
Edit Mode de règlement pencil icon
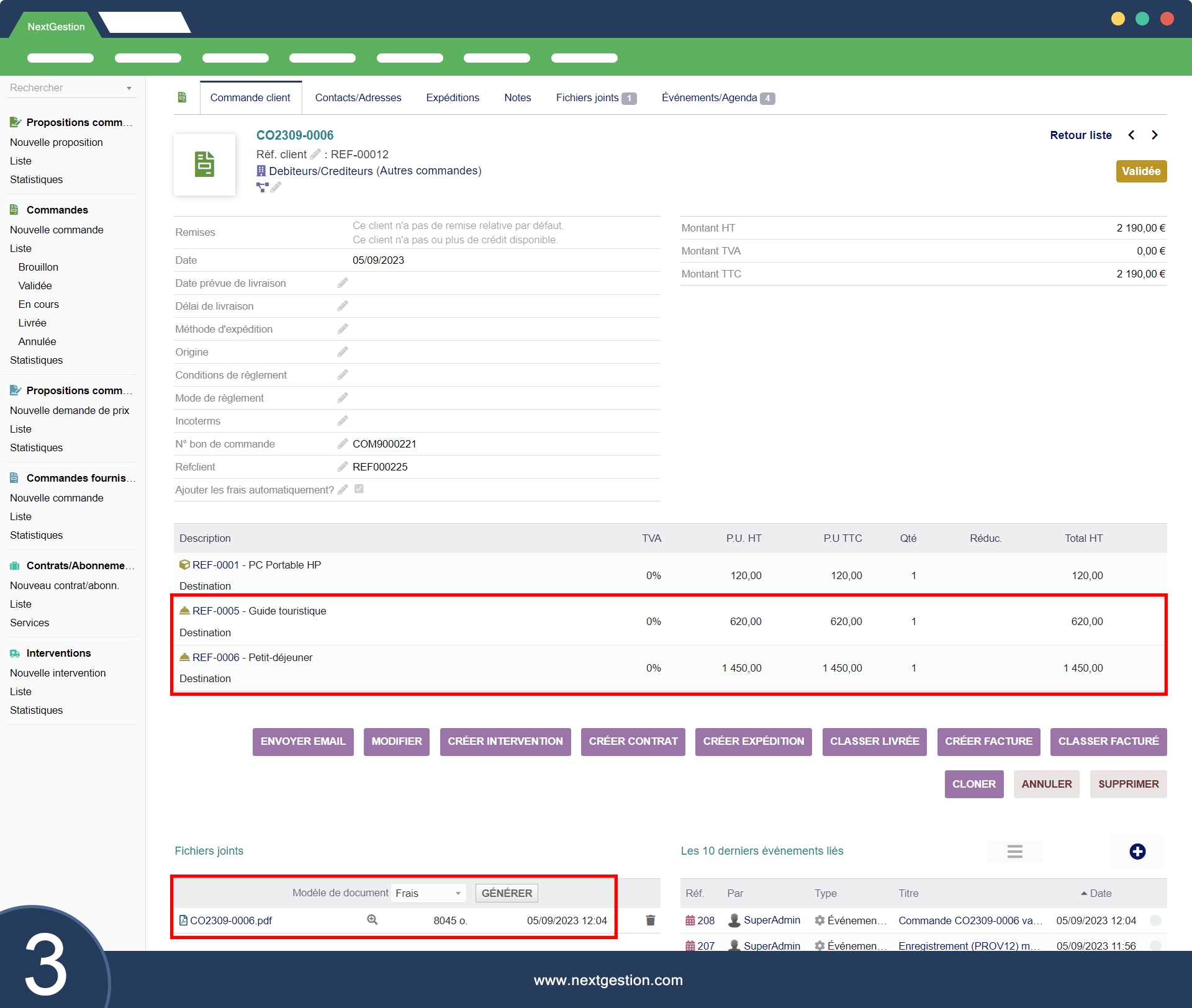tap(343, 398)
